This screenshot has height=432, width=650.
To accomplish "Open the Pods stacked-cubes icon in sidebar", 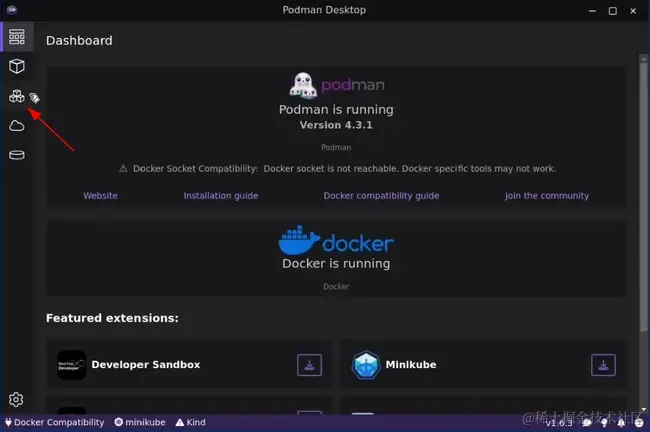I will coord(17,96).
